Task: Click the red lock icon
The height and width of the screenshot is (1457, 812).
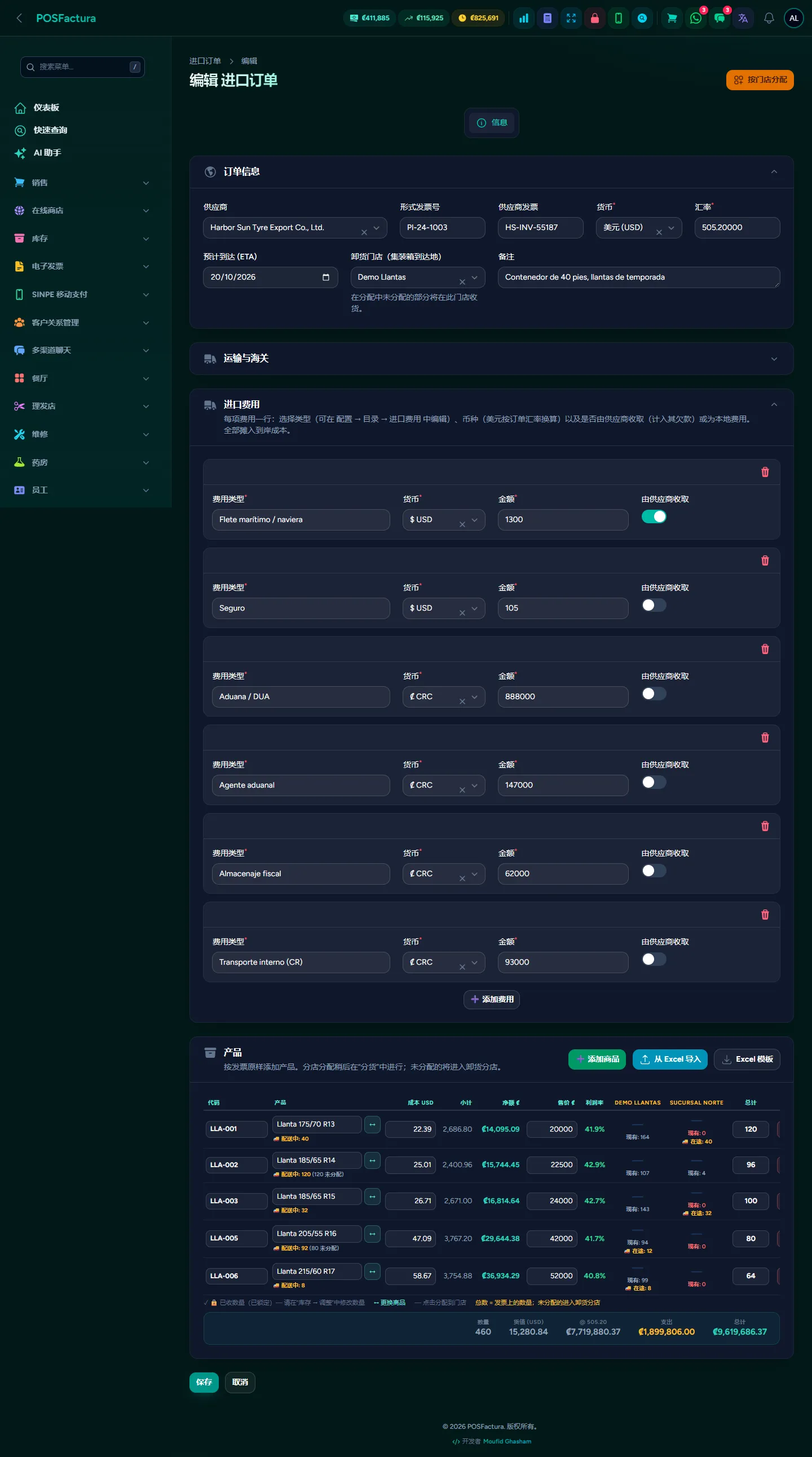Action: [x=595, y=18]
